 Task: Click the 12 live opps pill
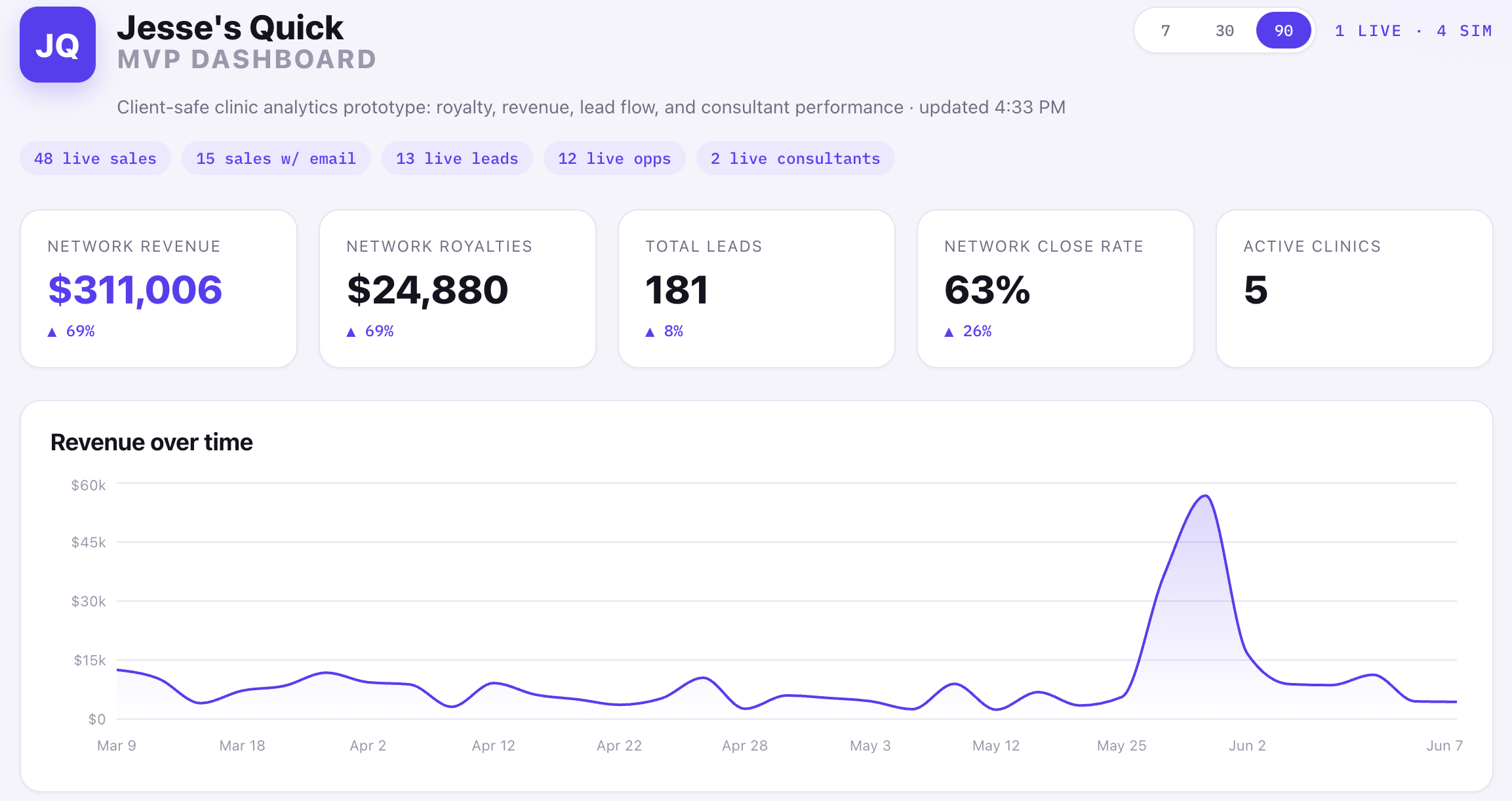click(614, 159)
